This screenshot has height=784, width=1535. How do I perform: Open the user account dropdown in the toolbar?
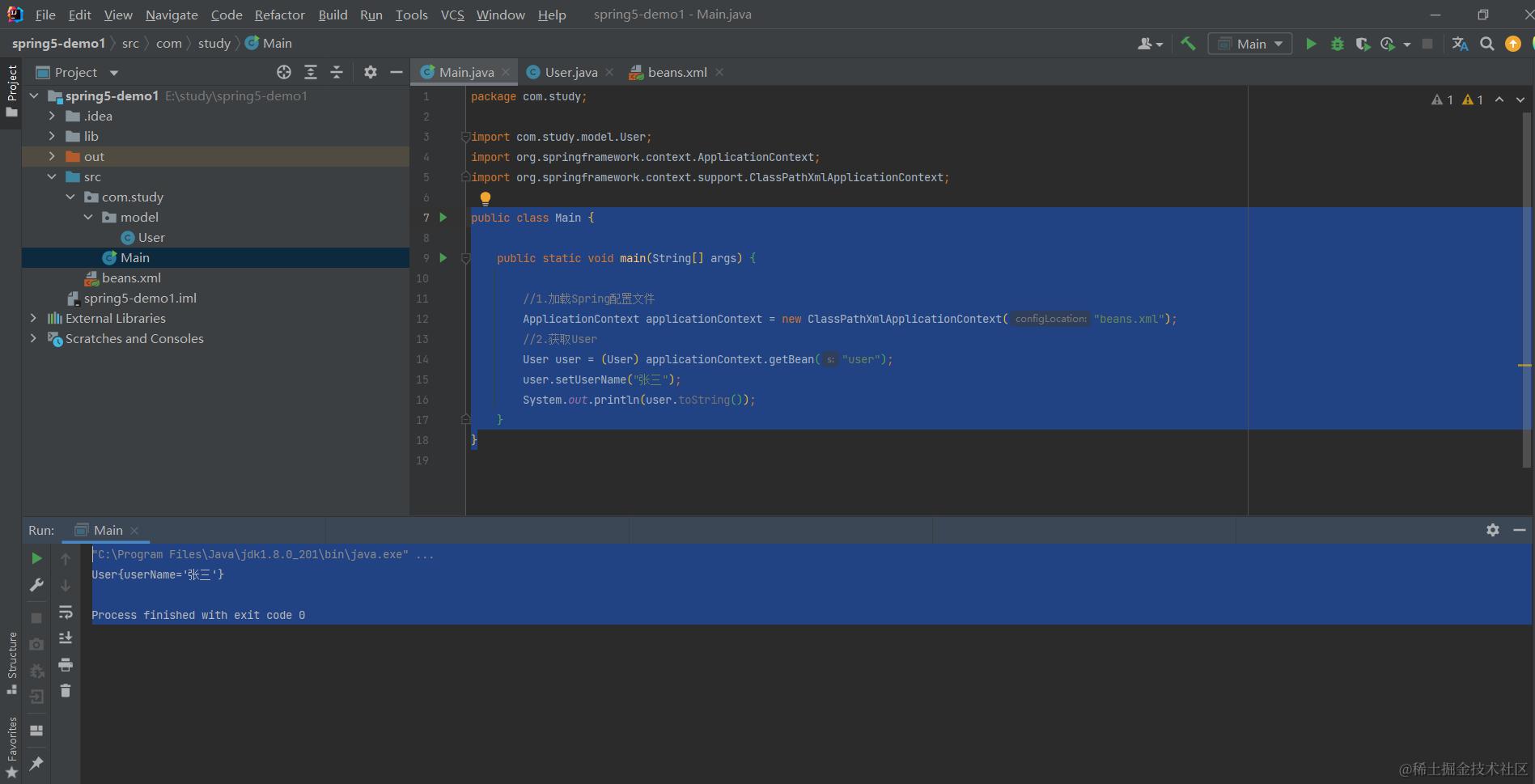coord(1150,44)
